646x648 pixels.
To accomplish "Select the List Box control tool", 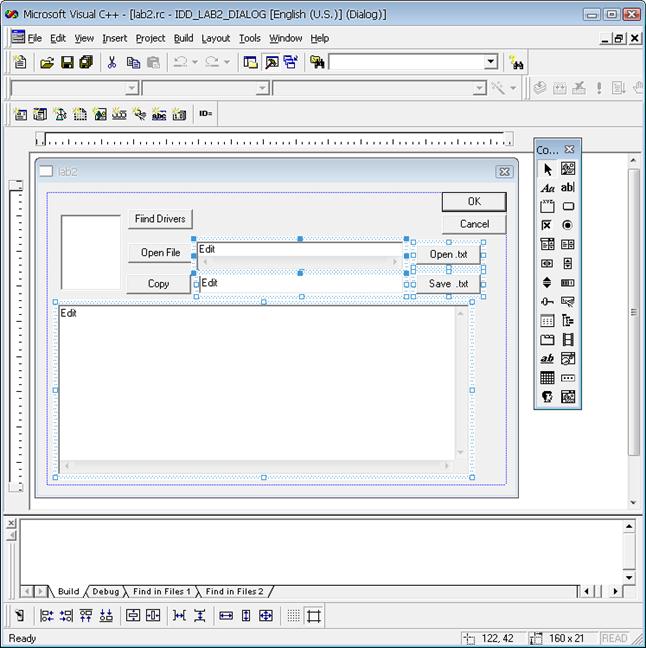I will point(567,244).
